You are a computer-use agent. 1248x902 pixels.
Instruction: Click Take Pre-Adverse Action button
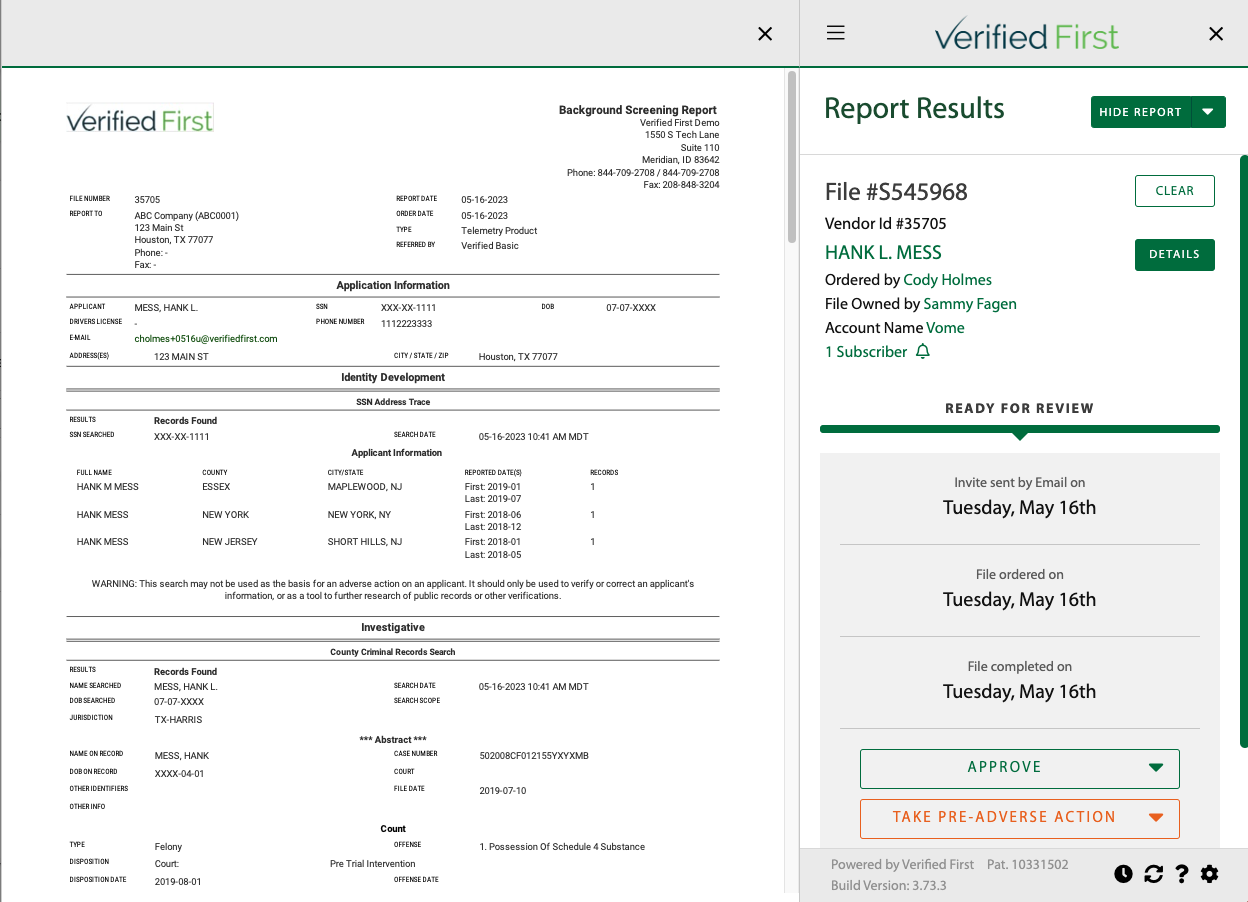pos(1004,817)
